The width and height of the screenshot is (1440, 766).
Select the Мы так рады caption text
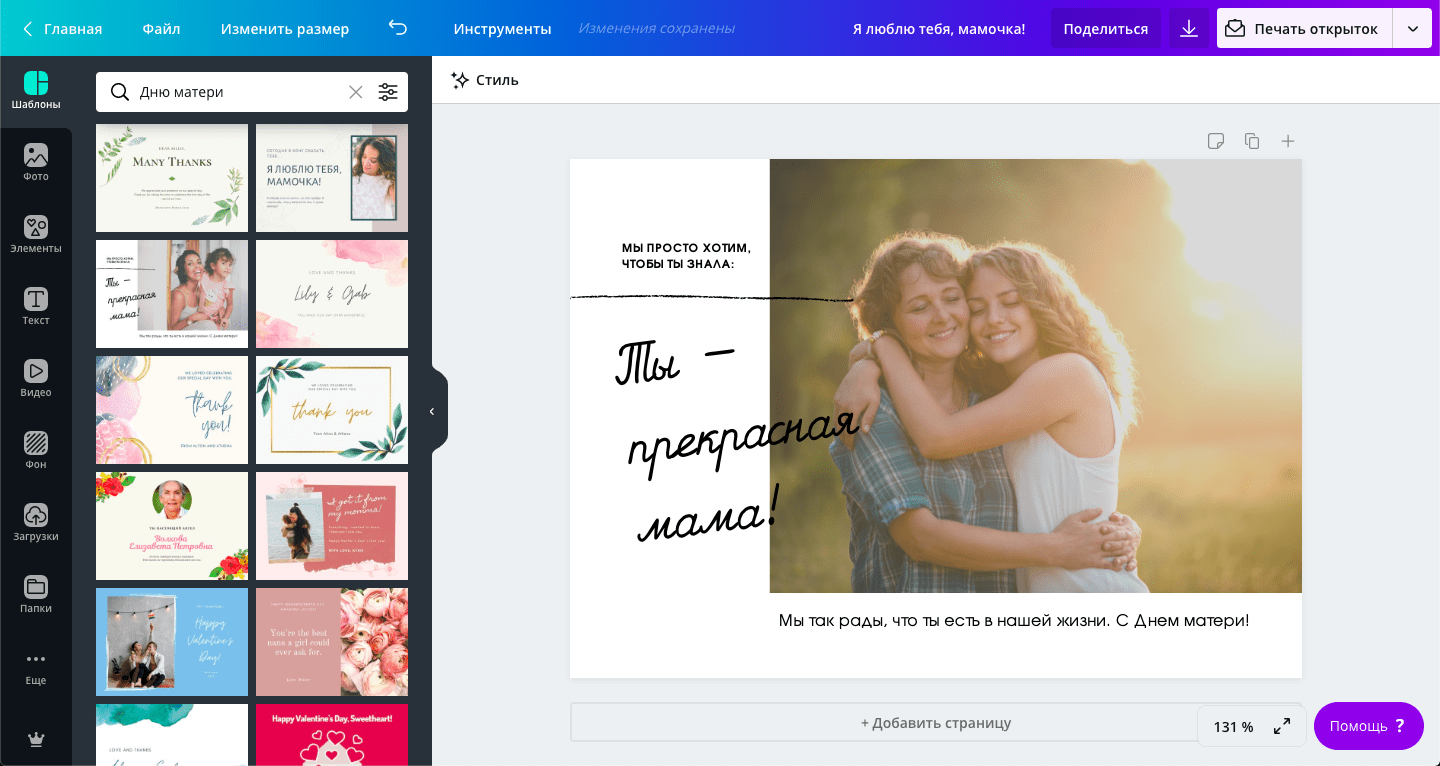pyautogui.click(x=1014, y=621)
